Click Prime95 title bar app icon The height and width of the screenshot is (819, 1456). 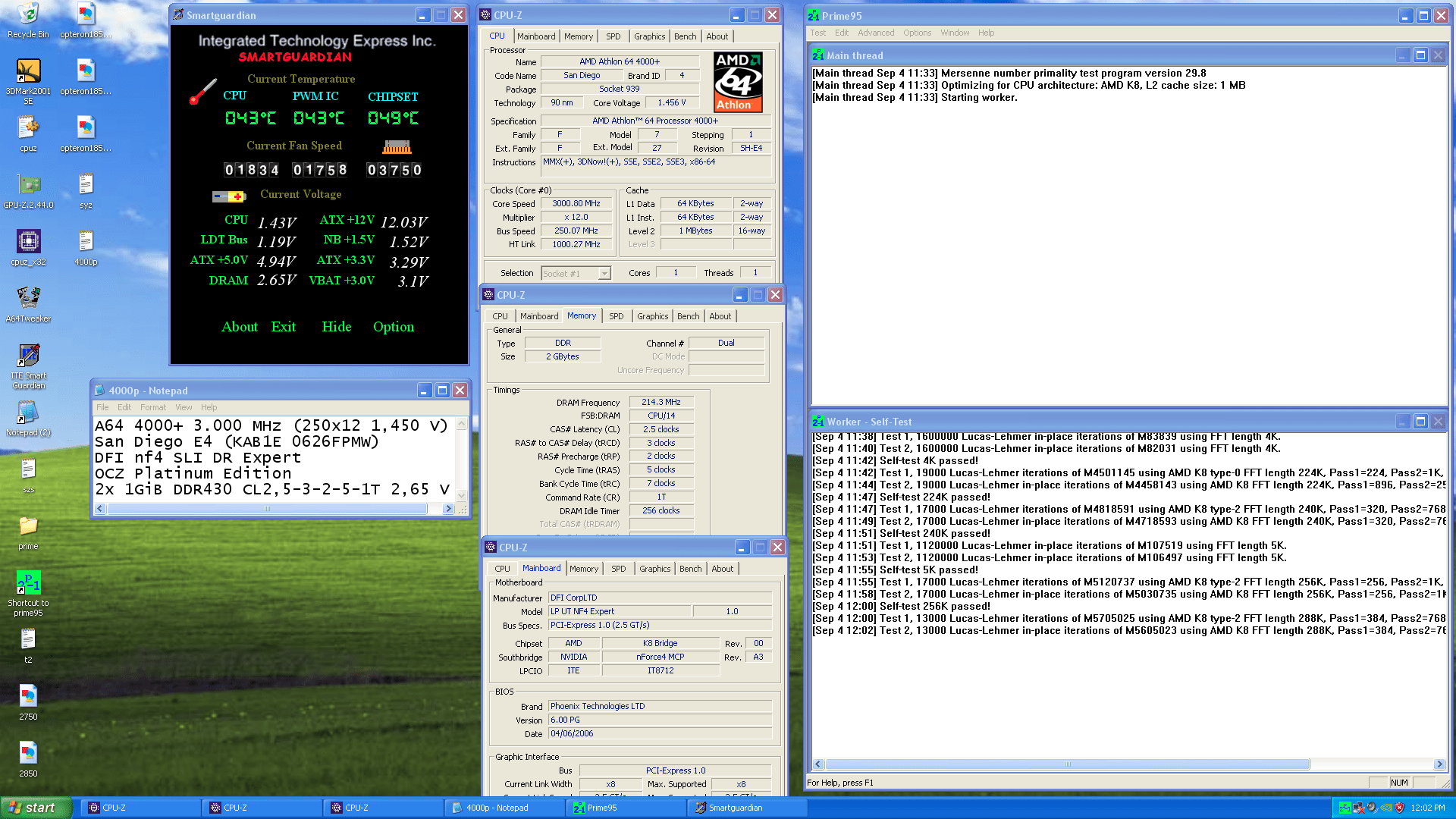(814, 15)
